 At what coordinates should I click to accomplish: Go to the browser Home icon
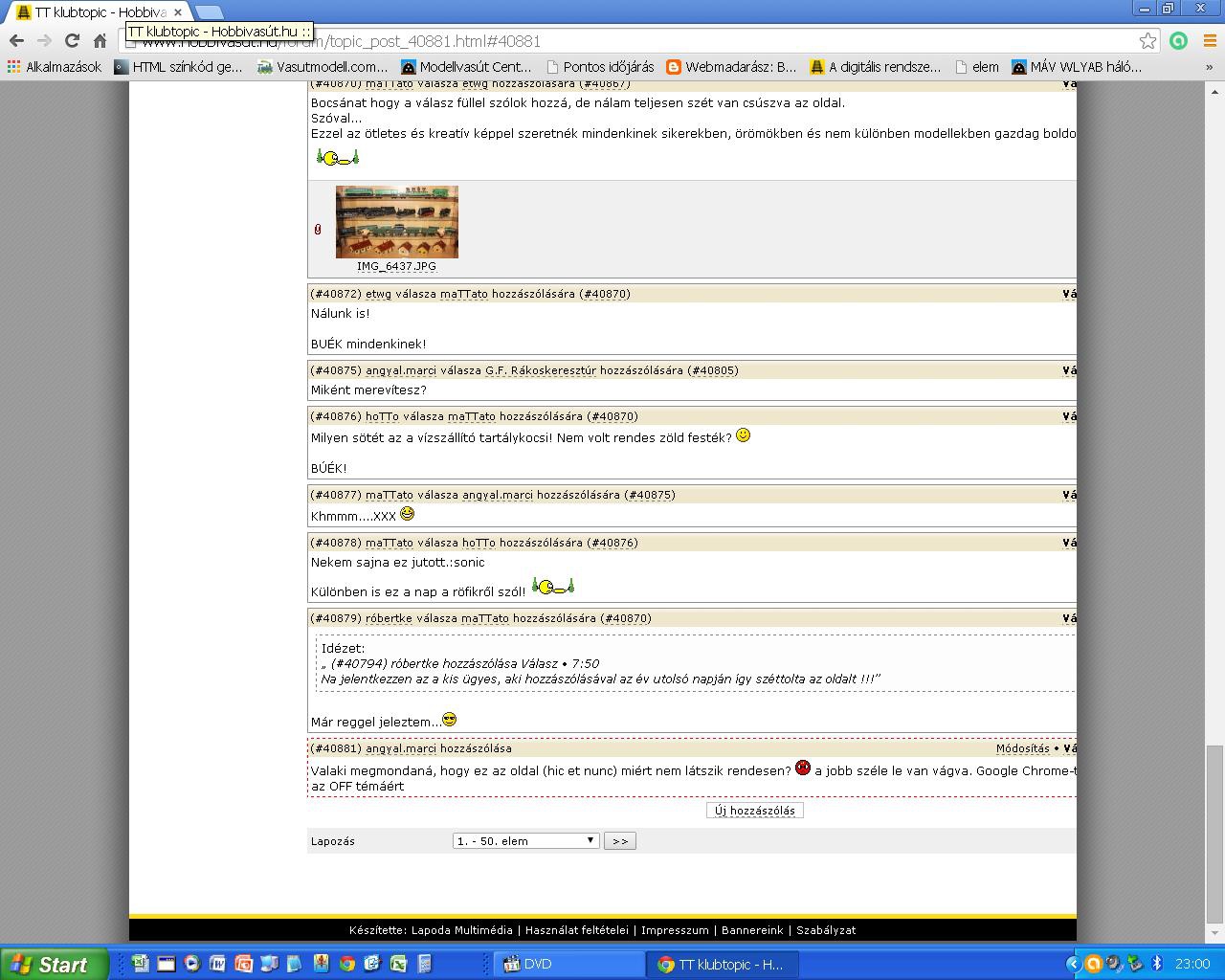100,40
